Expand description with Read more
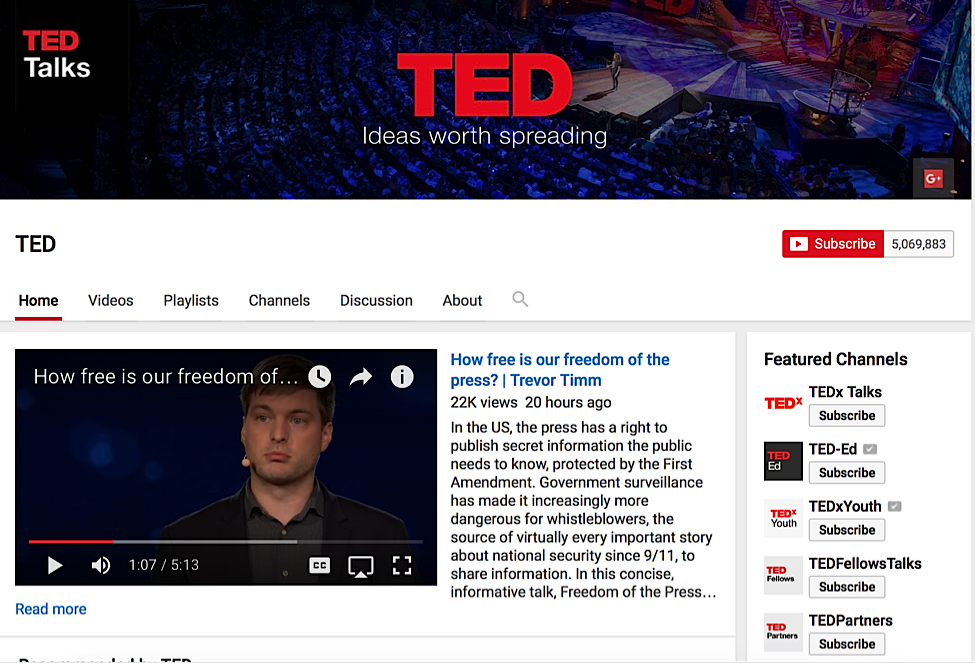The height and width of the screenshot is (663, 975). tap(51, 609)
